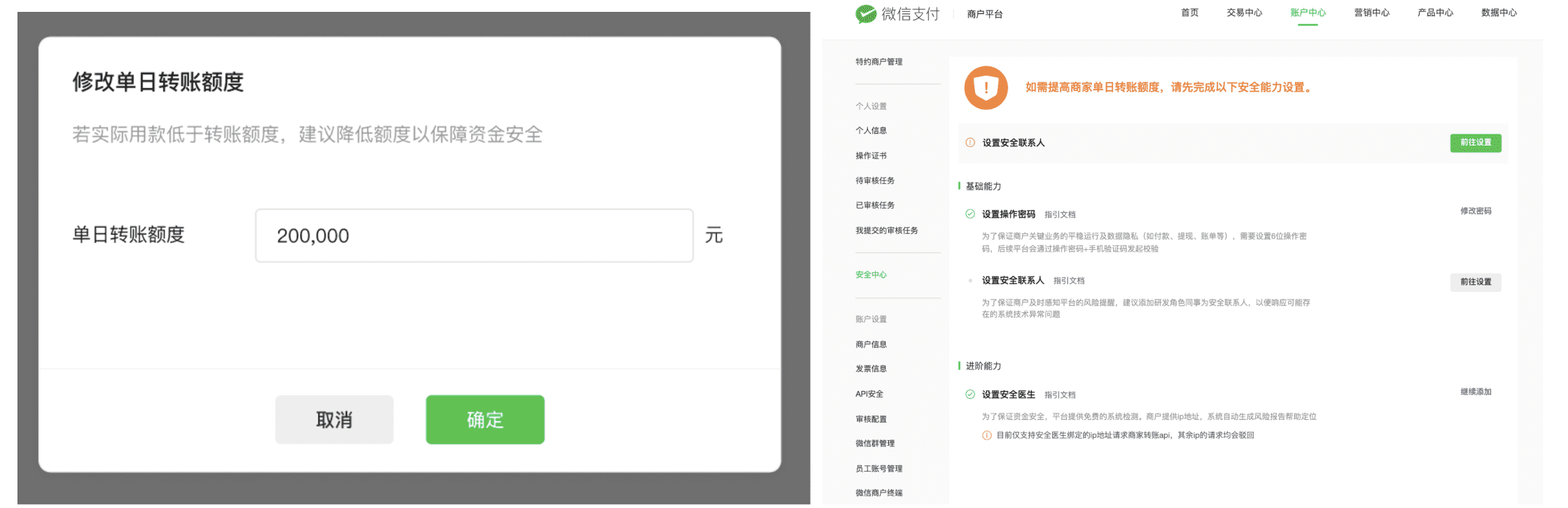
Task: Open the 数据中心 navigation tab
Action: 1499,13
